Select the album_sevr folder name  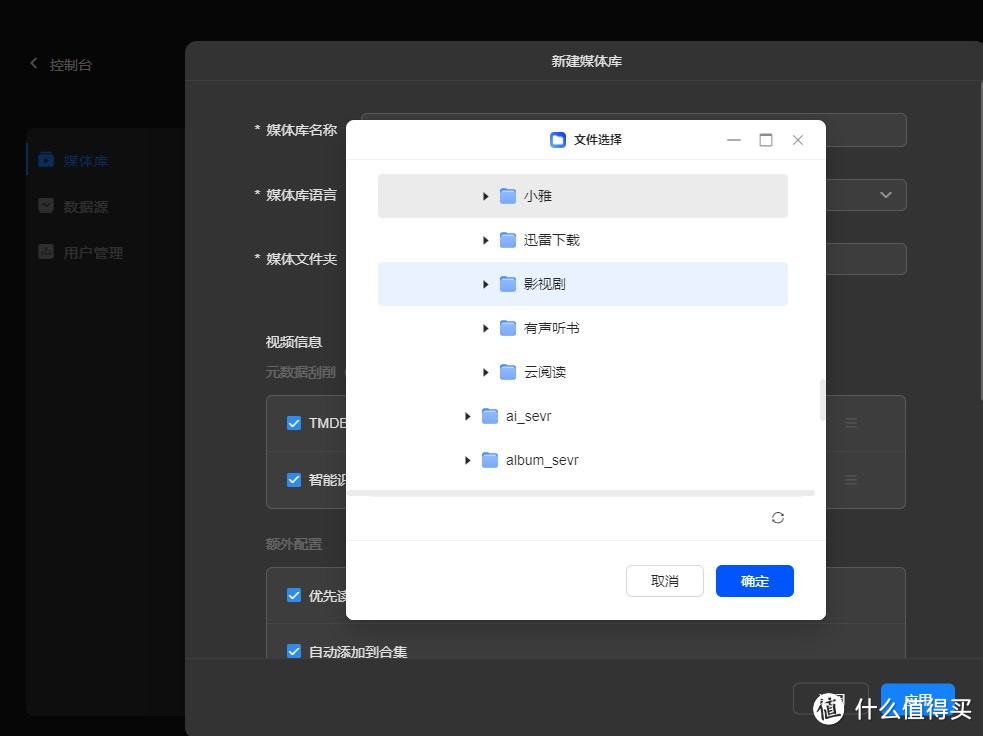[x=542, y=460]
